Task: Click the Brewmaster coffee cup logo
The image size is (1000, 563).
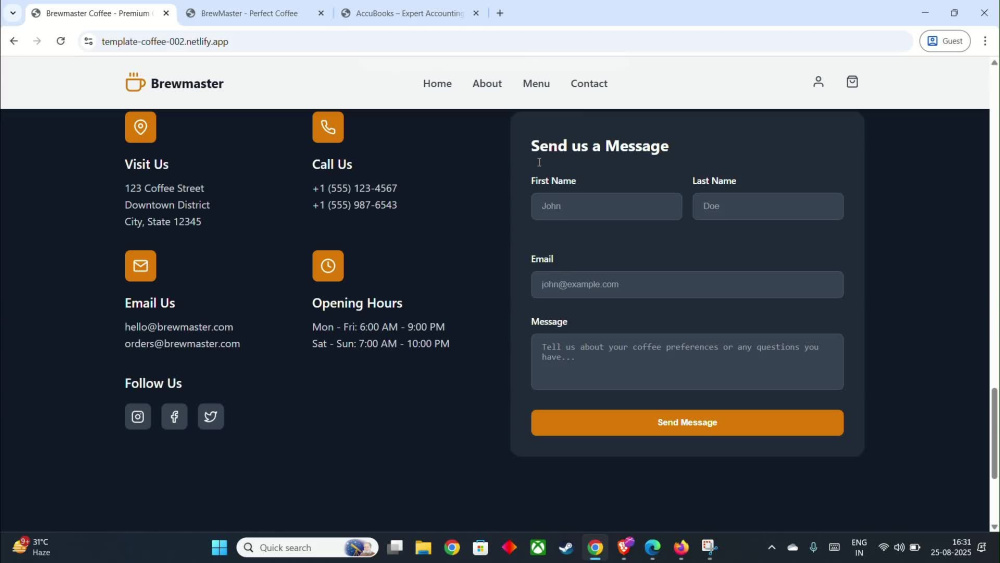Action: click(x=135, y=82)
